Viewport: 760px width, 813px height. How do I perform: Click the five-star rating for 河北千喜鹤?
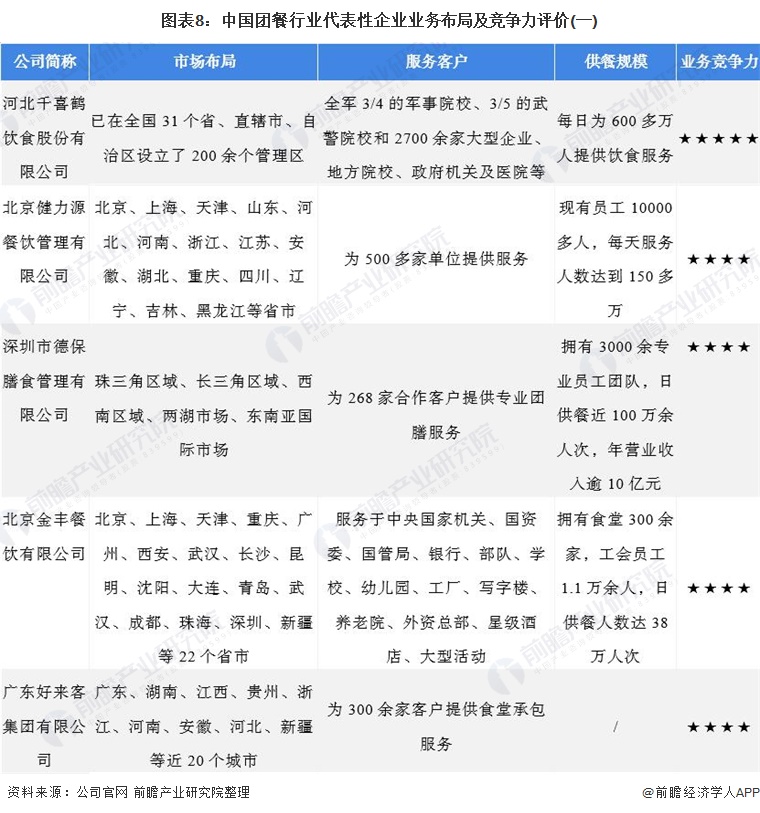(x=719, y=138)
